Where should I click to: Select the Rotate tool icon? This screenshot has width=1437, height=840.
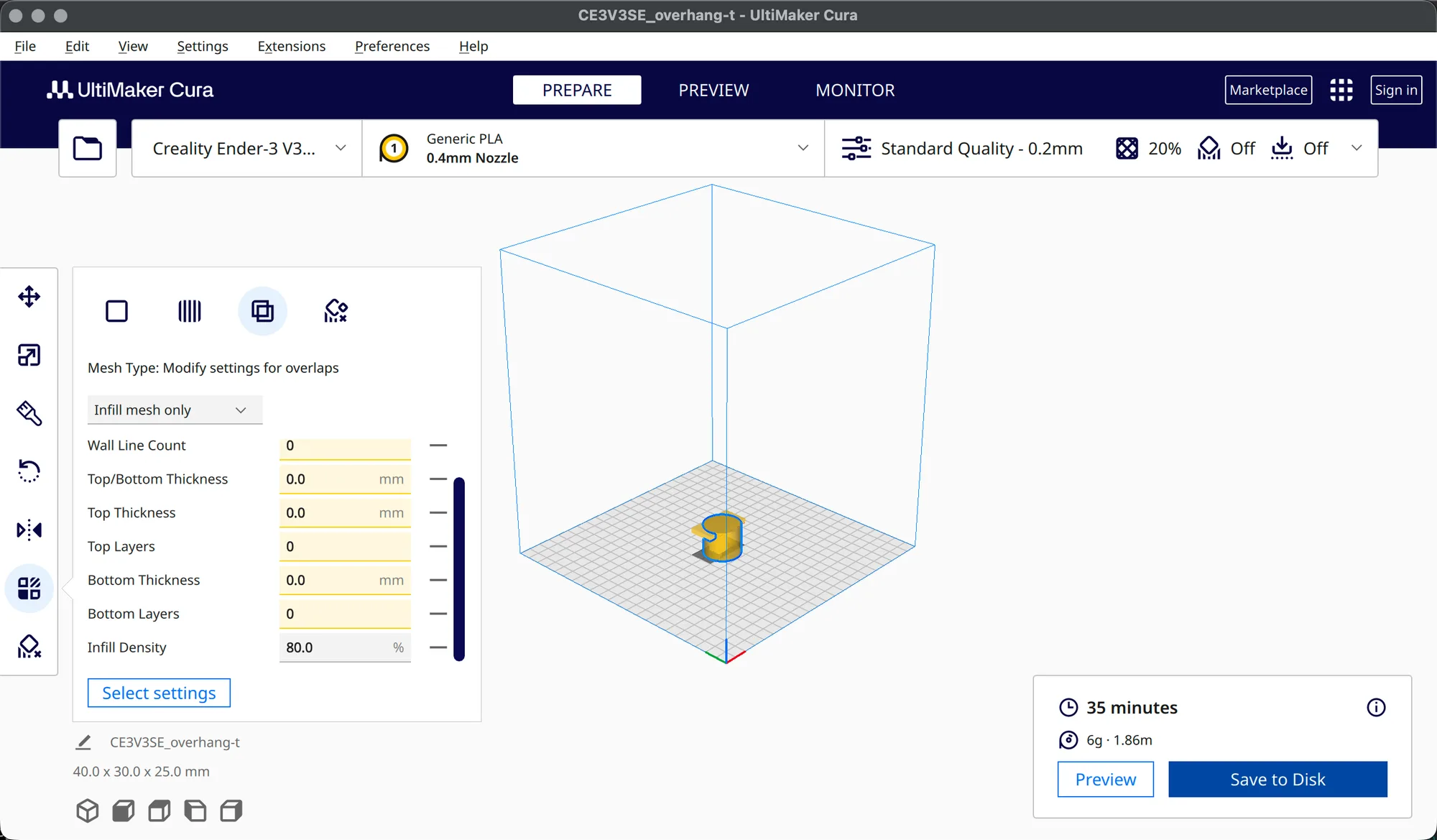[29, 471]
